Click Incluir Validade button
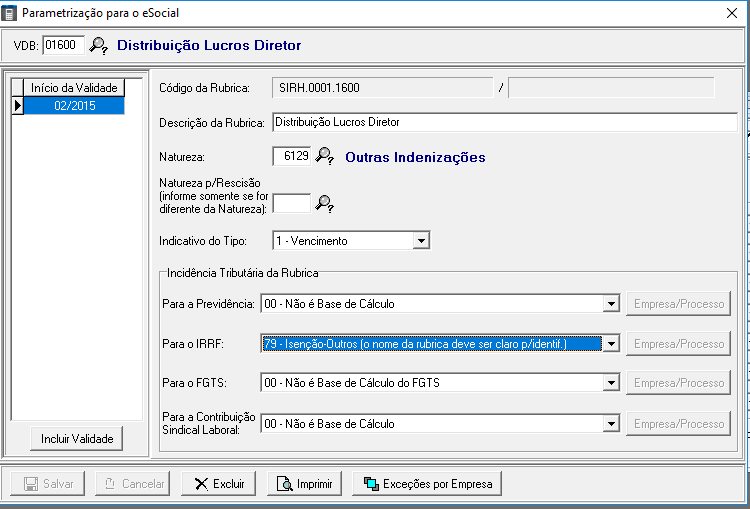The width and height of the screenshot is (750, 509). point(75,439)
